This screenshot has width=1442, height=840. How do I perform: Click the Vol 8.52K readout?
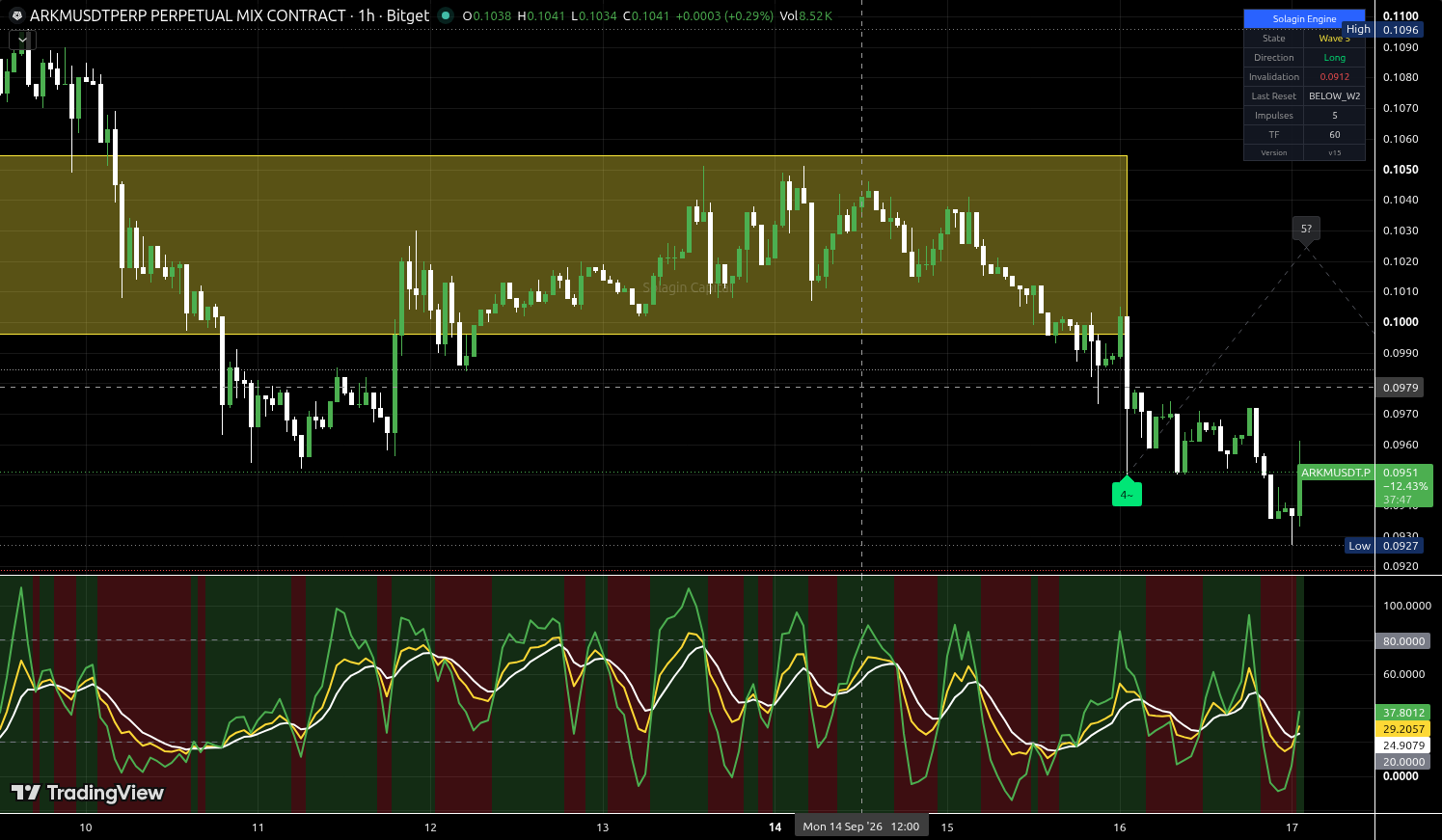(805, 16)
